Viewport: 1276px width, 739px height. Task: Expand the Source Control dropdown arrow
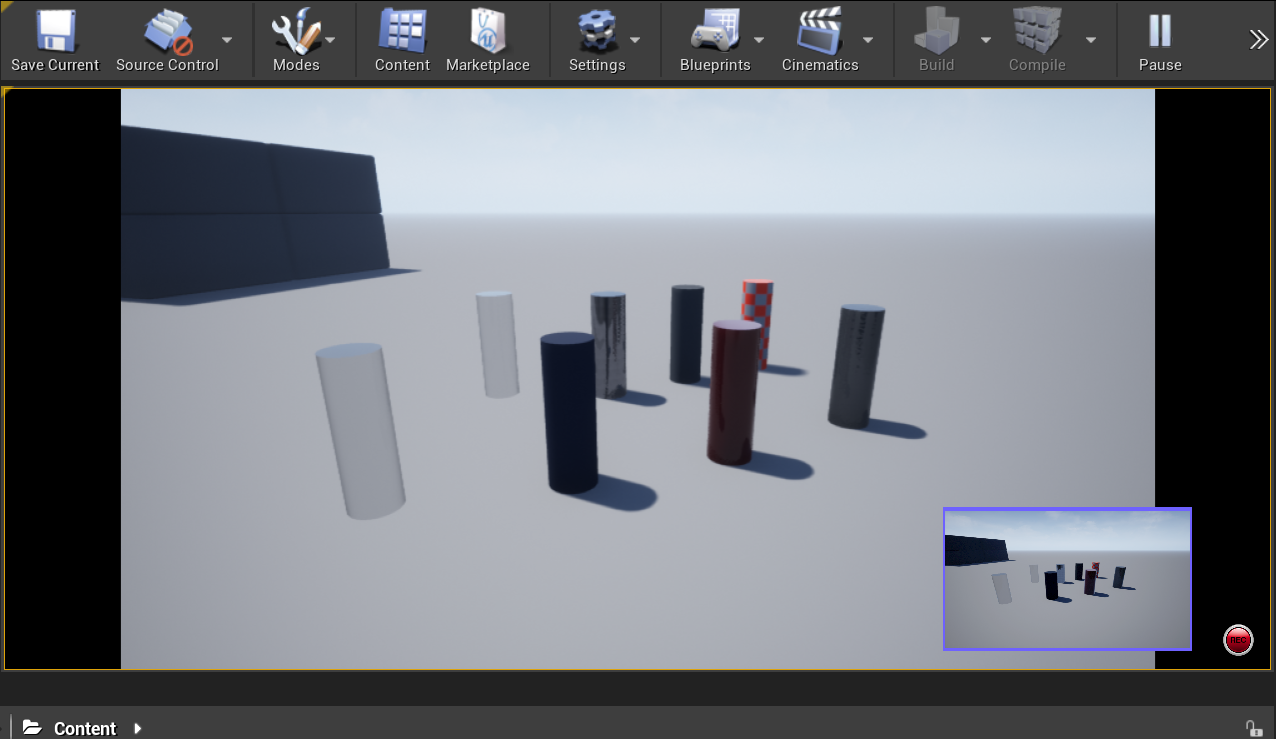pos(227,40)
